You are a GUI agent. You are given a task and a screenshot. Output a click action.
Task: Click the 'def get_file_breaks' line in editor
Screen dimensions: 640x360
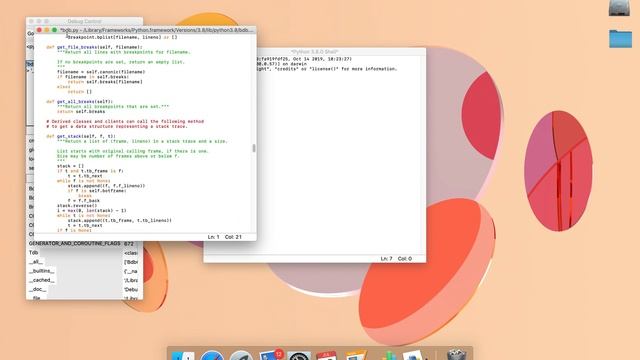(94, 47)
